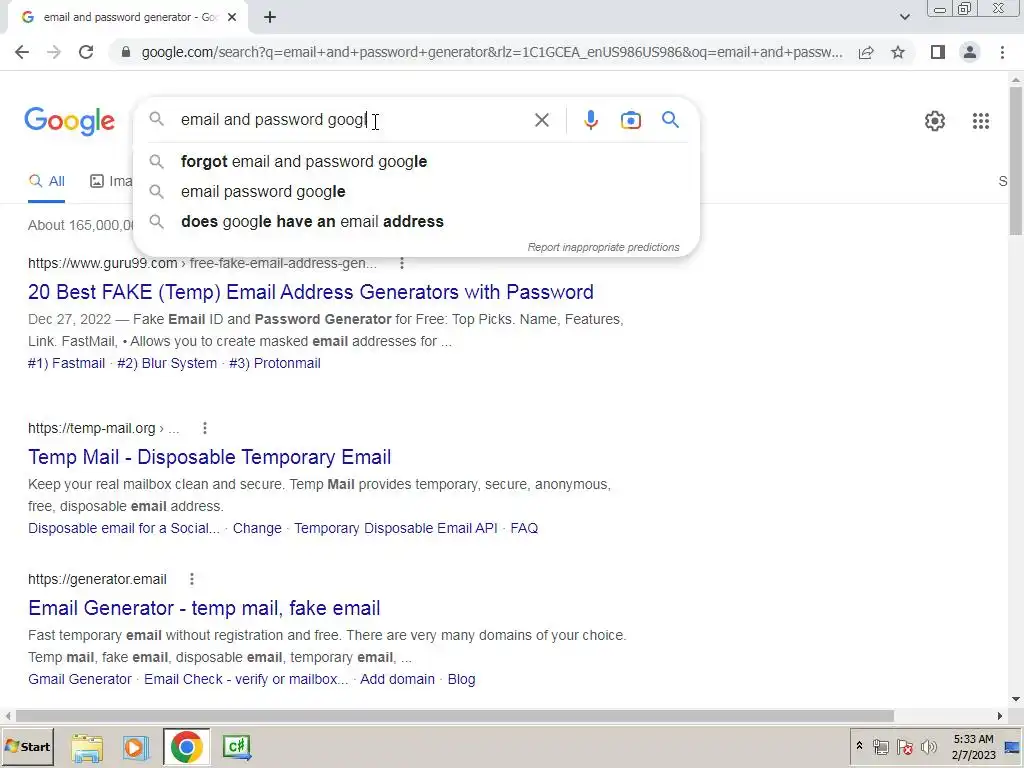
Task: Open '#2) Blur System' sitelink
Action: tap(167, 363)
